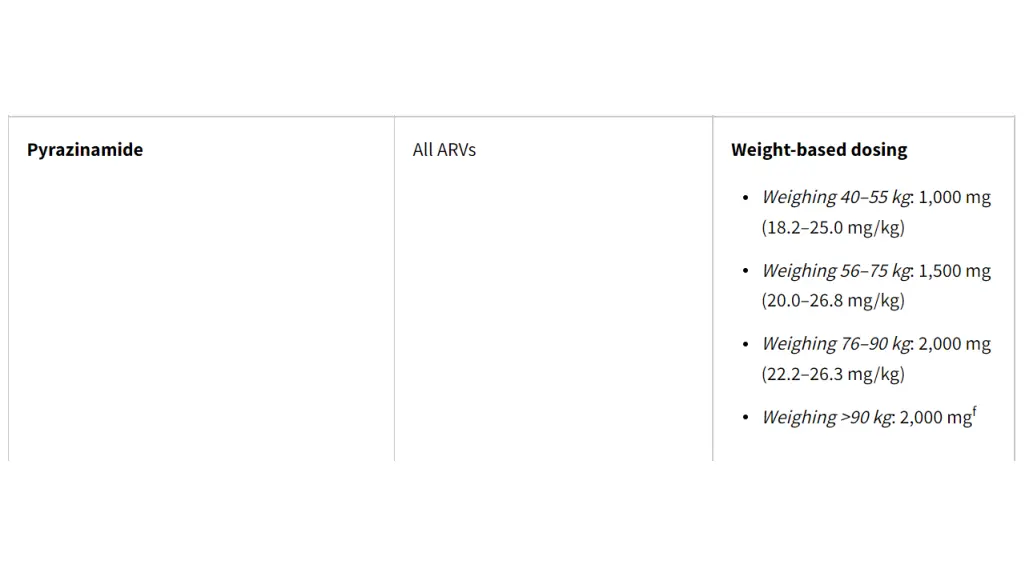The width and height of the screenshot is (1024, 576).
Task: Click the bullet before Weighing 56–75 kg
Action: tap(745, 271)
